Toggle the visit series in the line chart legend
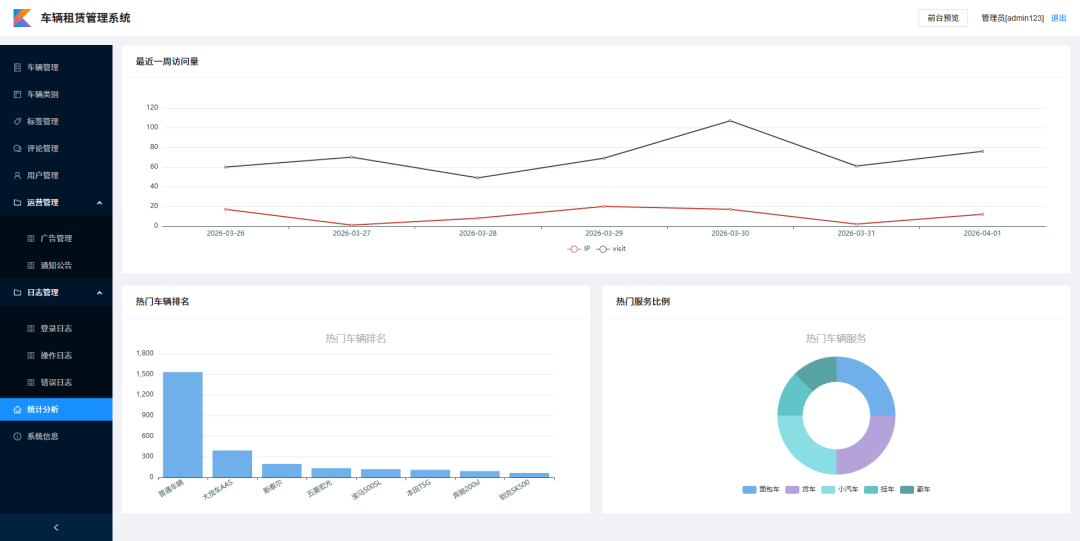Image resolution: width=1080 pixels, height=541 pixels. click(x=611, y=249)
